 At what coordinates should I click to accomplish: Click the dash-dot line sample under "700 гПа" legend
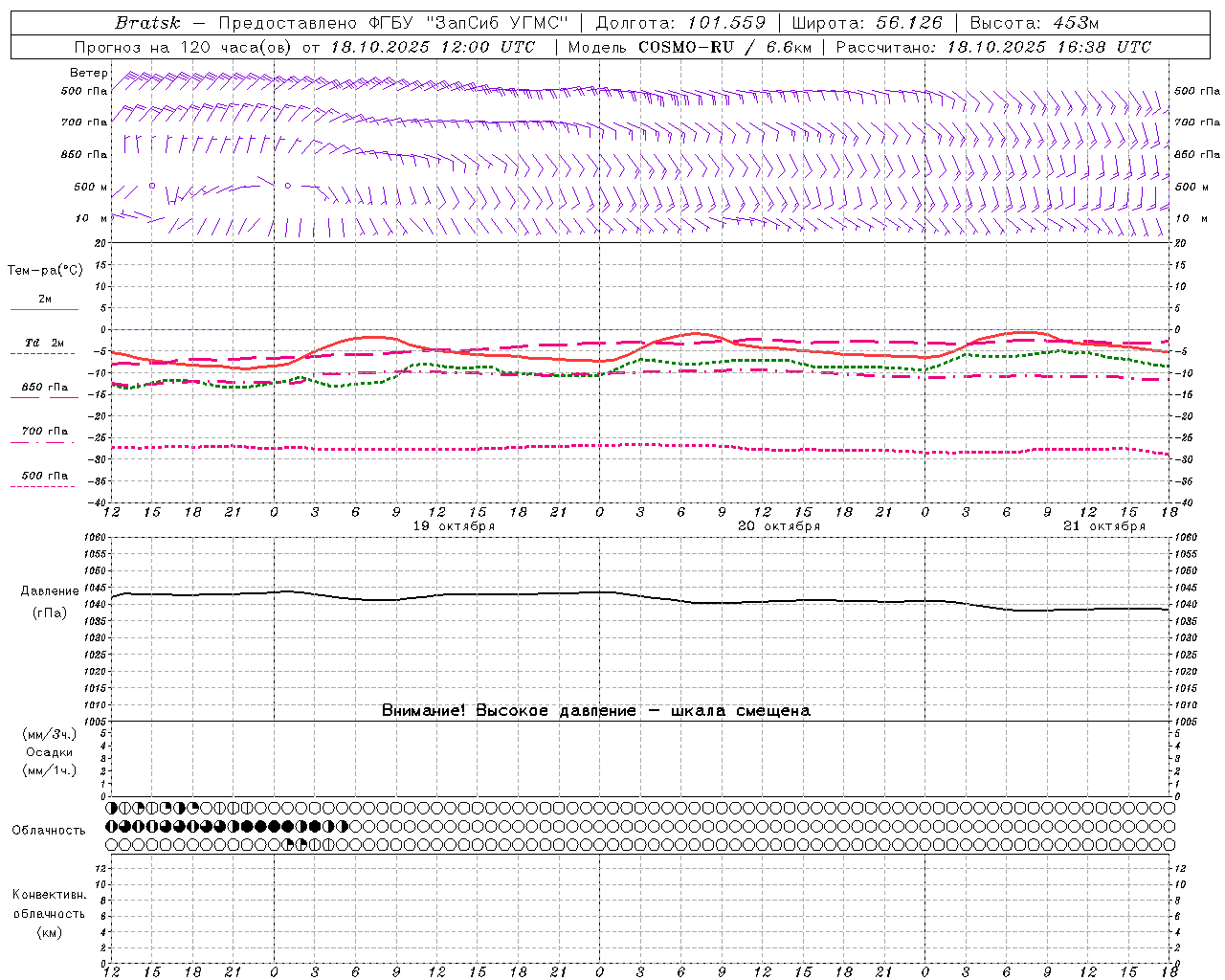[43, 442]
